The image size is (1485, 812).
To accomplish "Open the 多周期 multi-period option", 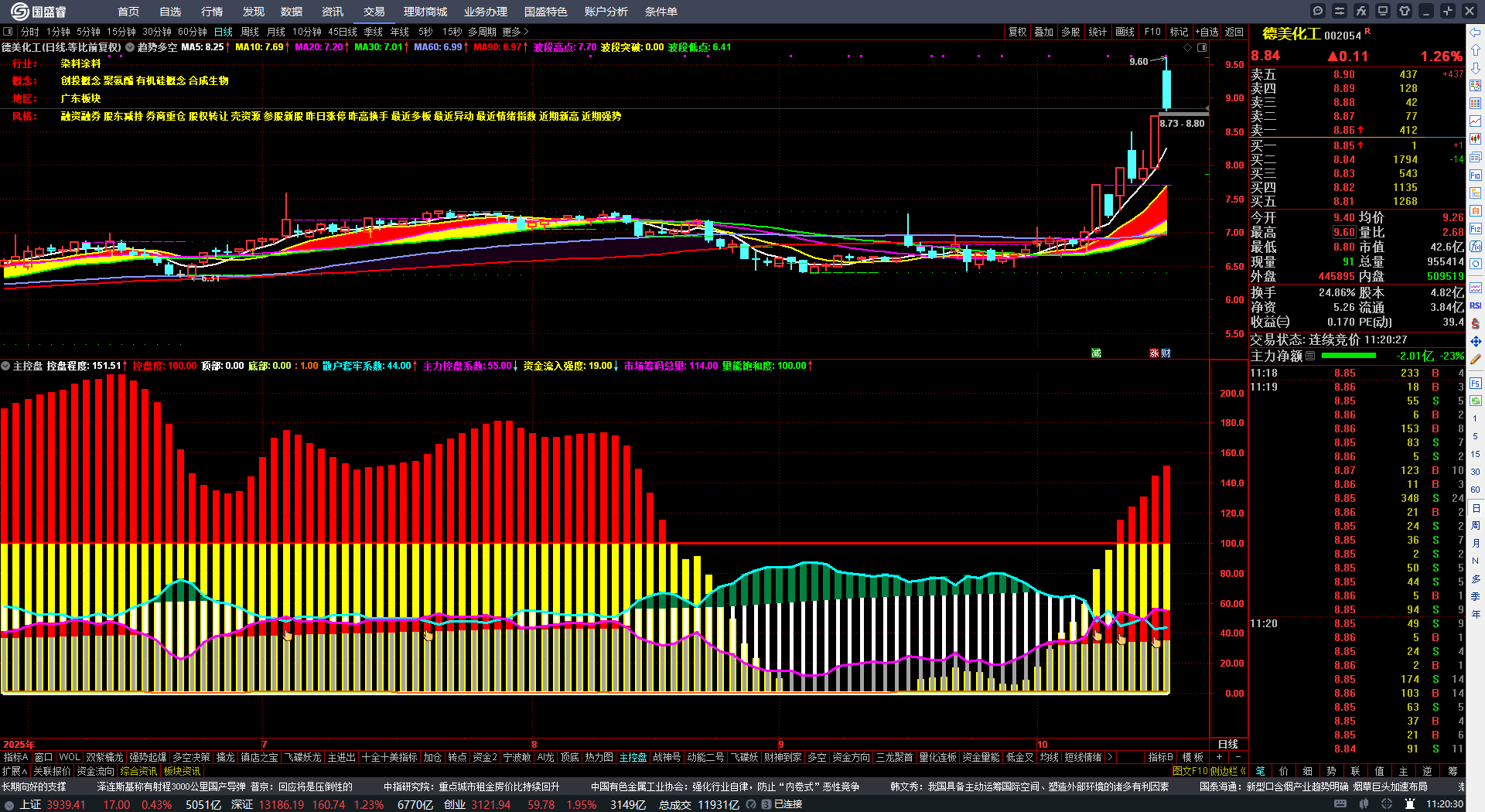I will 482,32.
